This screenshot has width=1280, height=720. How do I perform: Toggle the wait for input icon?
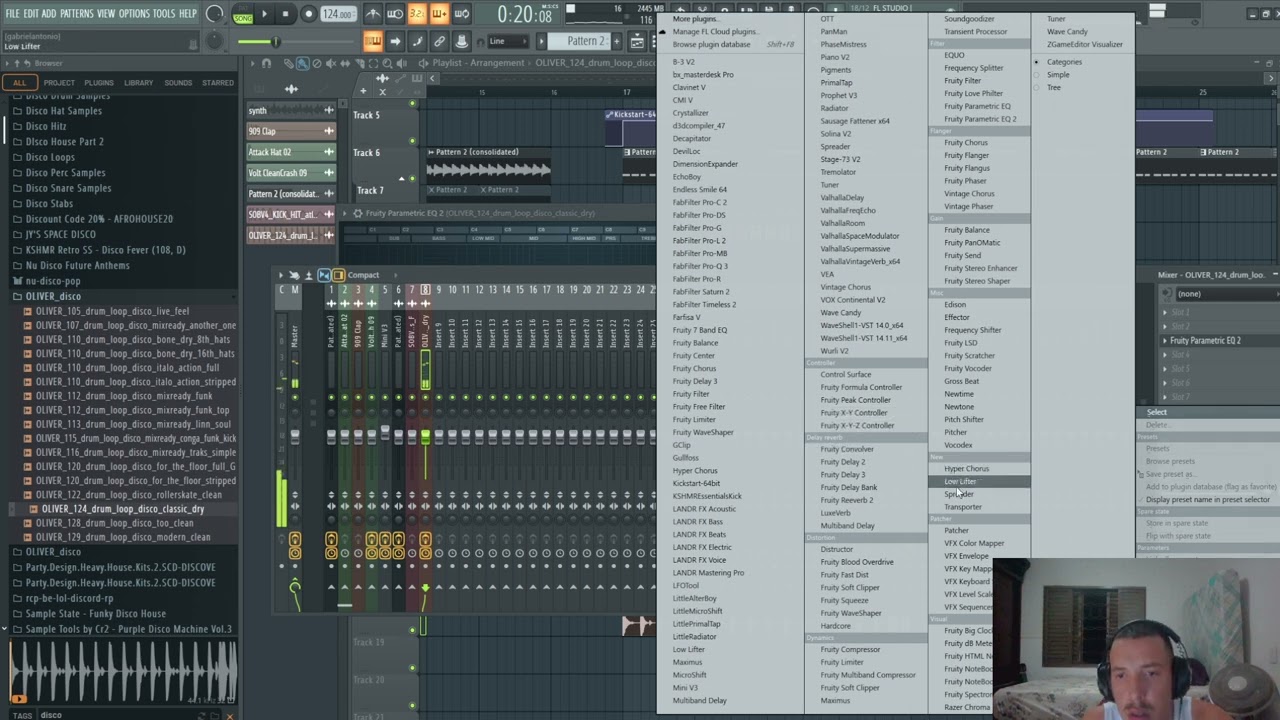tap(395, 14)
